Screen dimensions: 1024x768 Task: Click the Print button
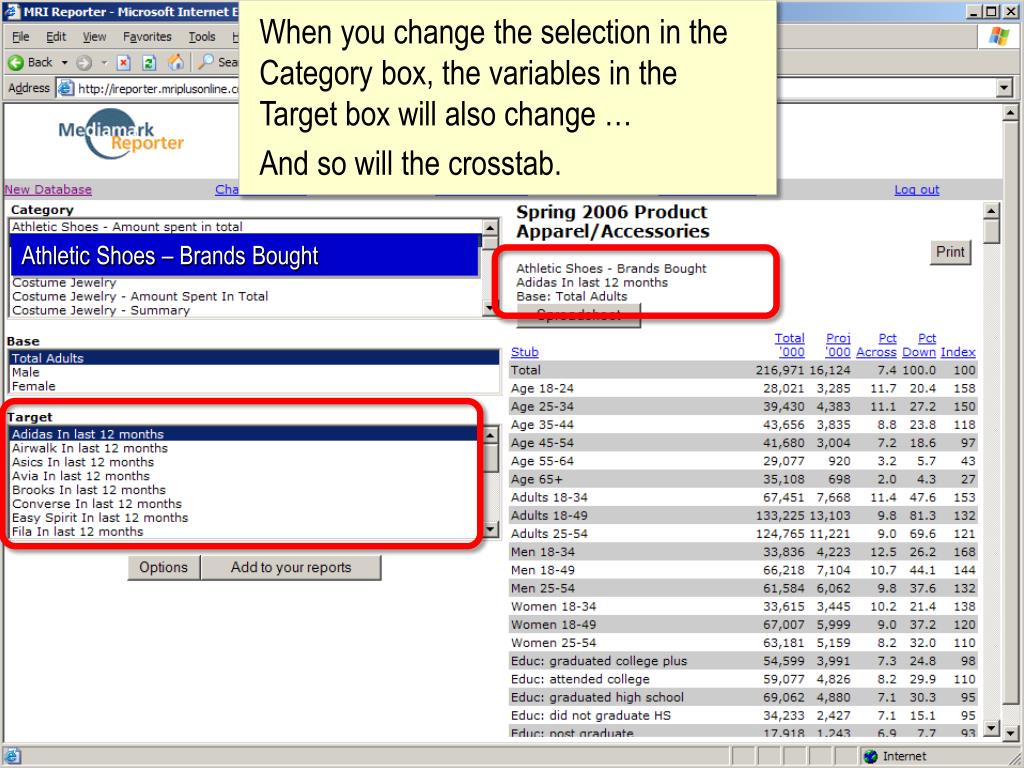point(950,252)
